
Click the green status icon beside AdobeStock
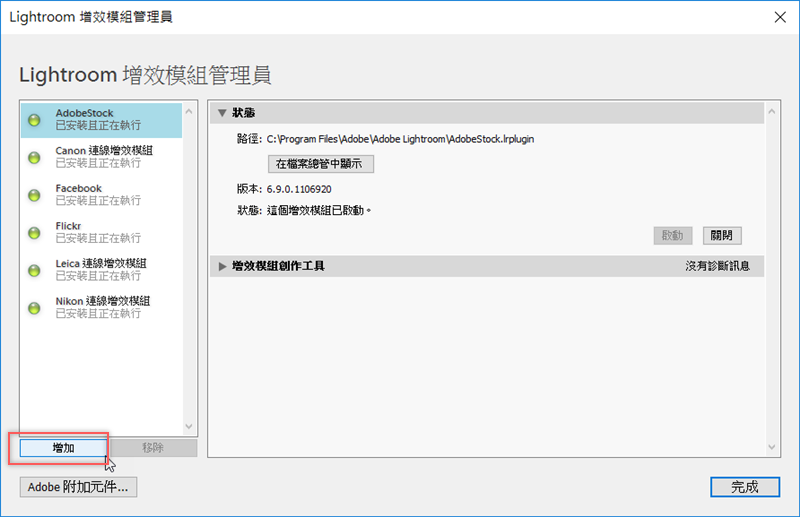click(x=34, y=120)
